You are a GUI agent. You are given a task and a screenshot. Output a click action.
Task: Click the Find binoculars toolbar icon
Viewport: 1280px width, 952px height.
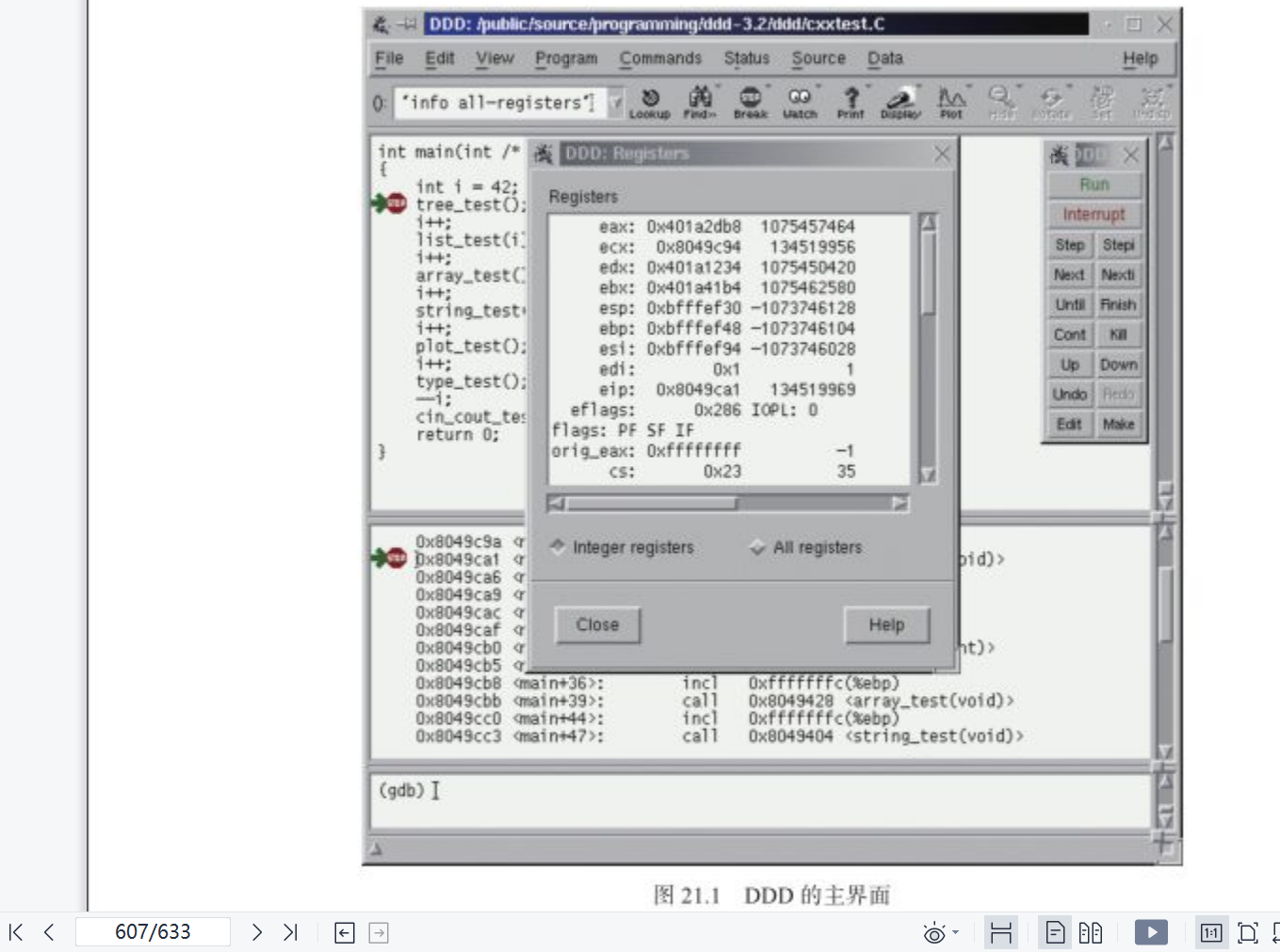tap(700, 102)
